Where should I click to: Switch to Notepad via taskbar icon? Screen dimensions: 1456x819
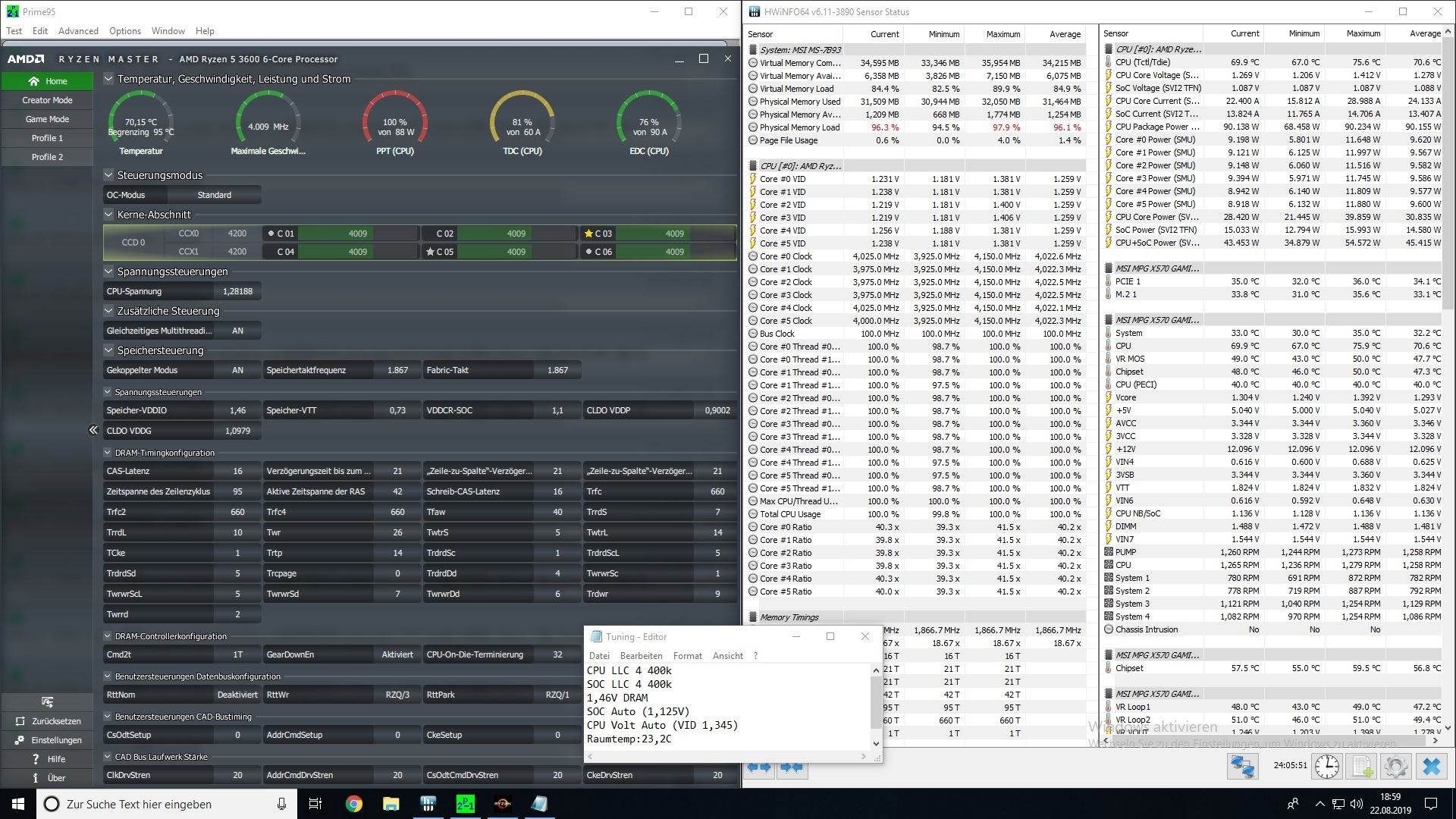pyautogui.click(x=539, y=804)
